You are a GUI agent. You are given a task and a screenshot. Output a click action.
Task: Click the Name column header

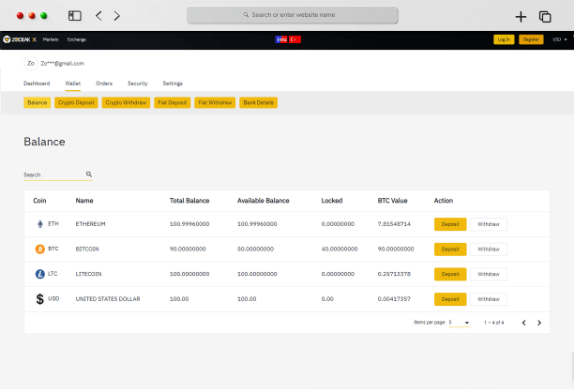tap(84, 201)
